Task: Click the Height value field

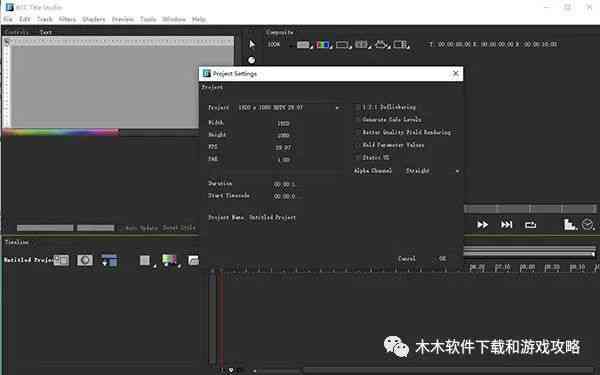Action: coord(284,135)
